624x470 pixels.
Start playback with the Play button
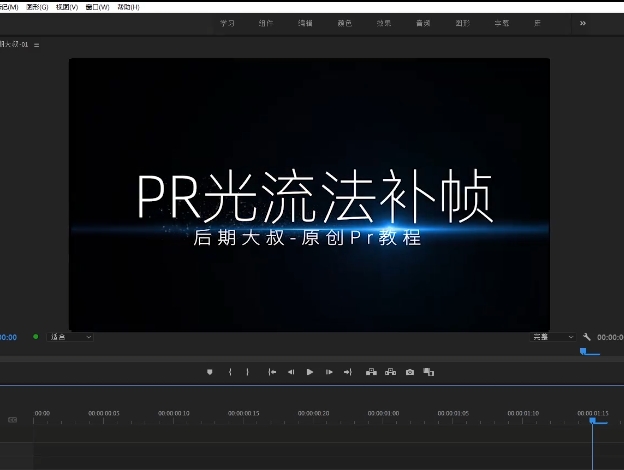(x=310, y=372)
